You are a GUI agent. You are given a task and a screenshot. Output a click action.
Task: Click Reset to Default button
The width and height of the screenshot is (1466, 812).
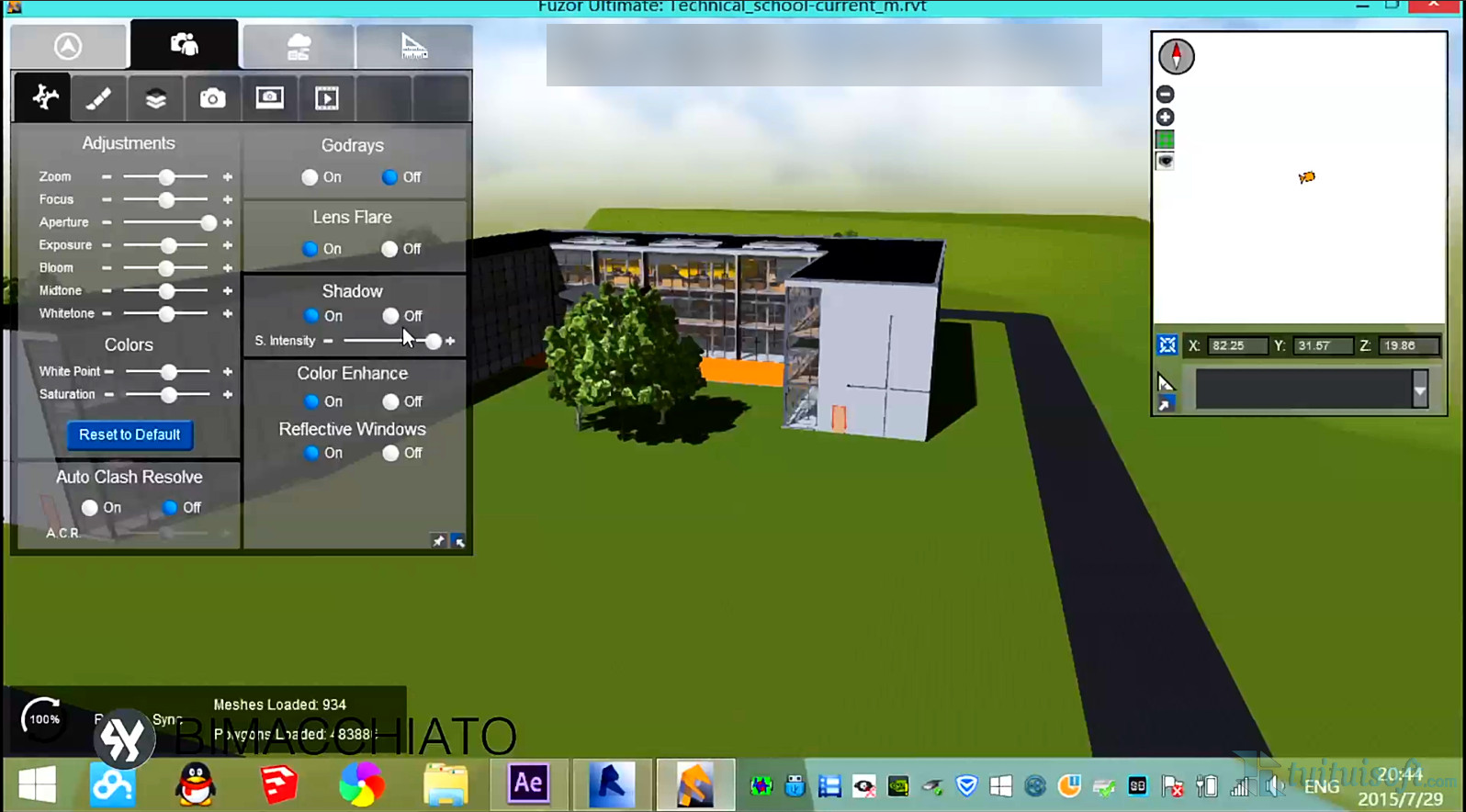click(130, 434)
